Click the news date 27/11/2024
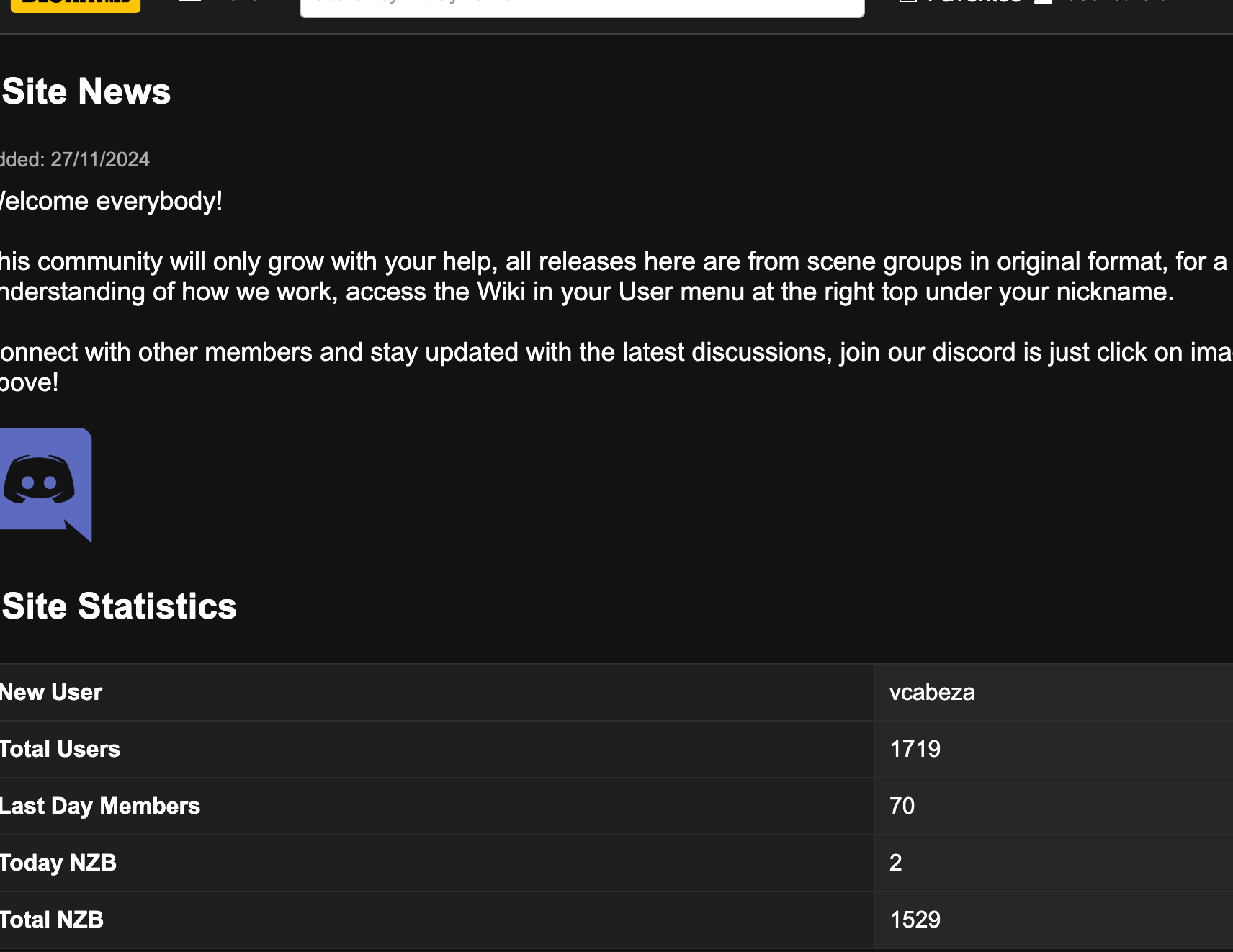This screenshot has height=952, width=1233. [x=100, y=159]
